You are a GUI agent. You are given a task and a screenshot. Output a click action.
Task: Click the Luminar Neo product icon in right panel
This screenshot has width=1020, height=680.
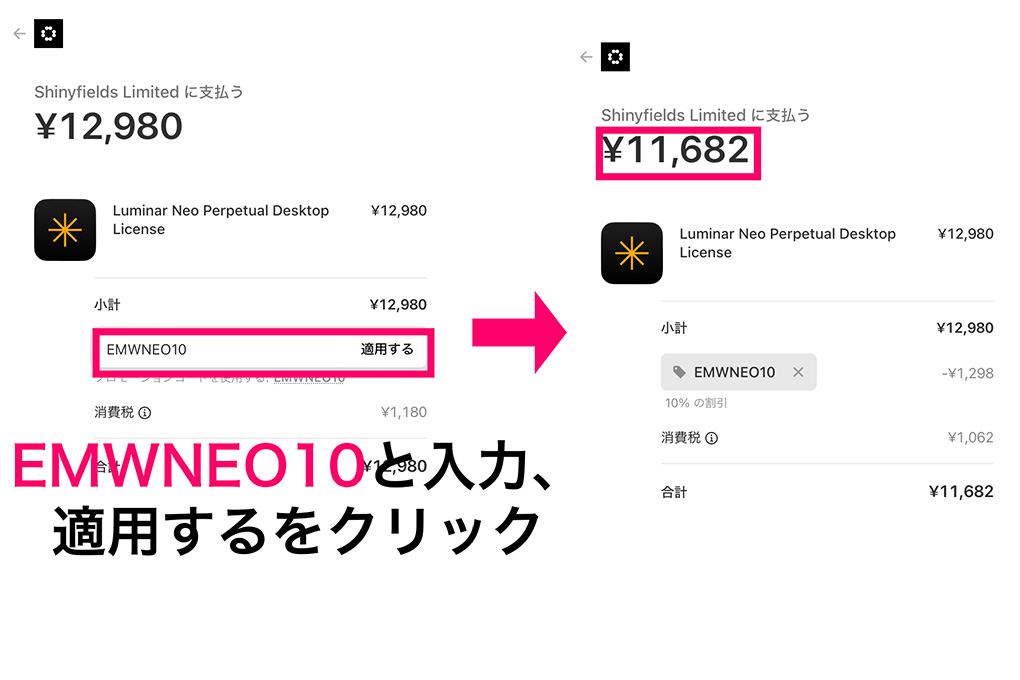click(x=631, y=253)
